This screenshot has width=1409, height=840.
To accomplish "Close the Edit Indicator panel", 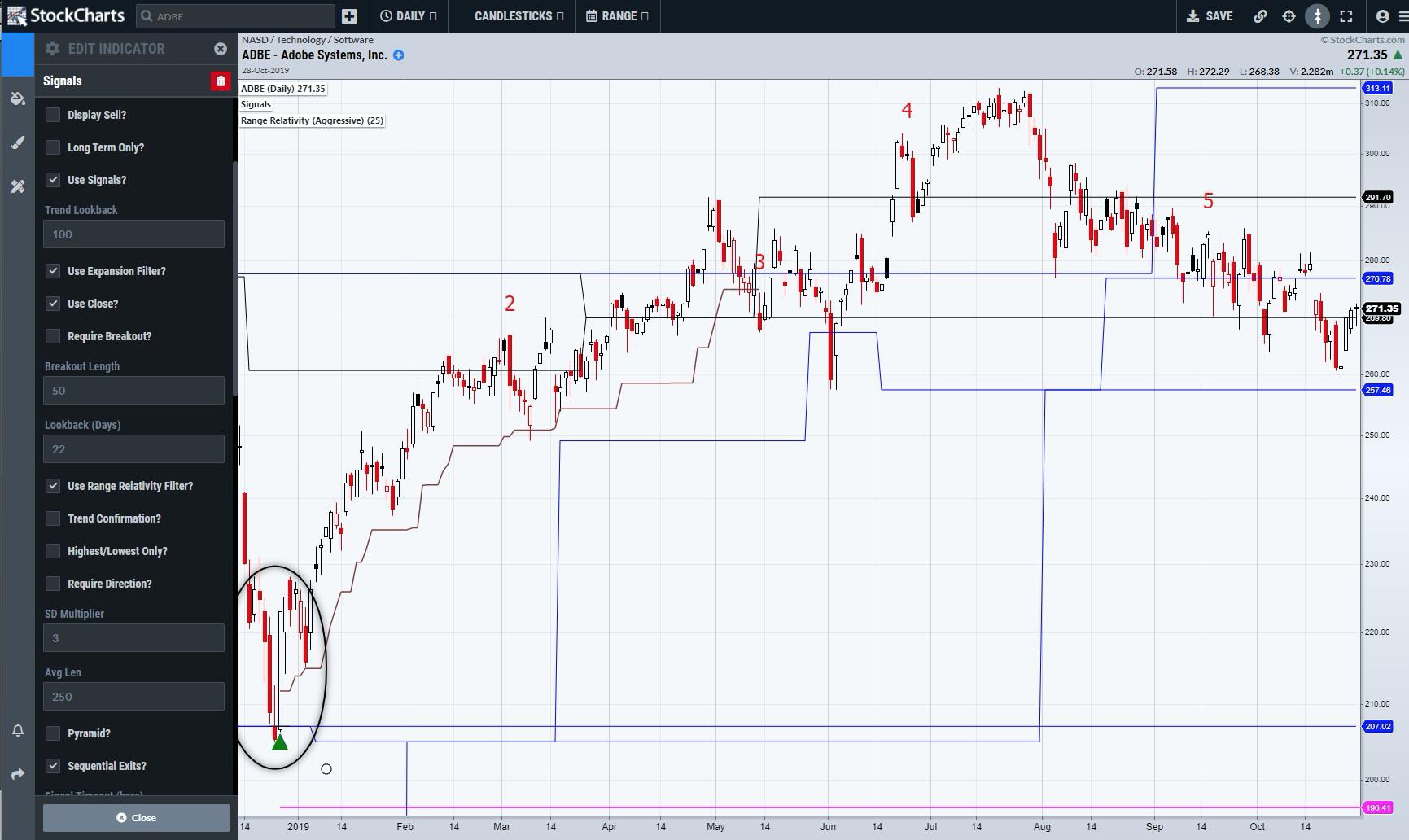I will pos(221,49).
